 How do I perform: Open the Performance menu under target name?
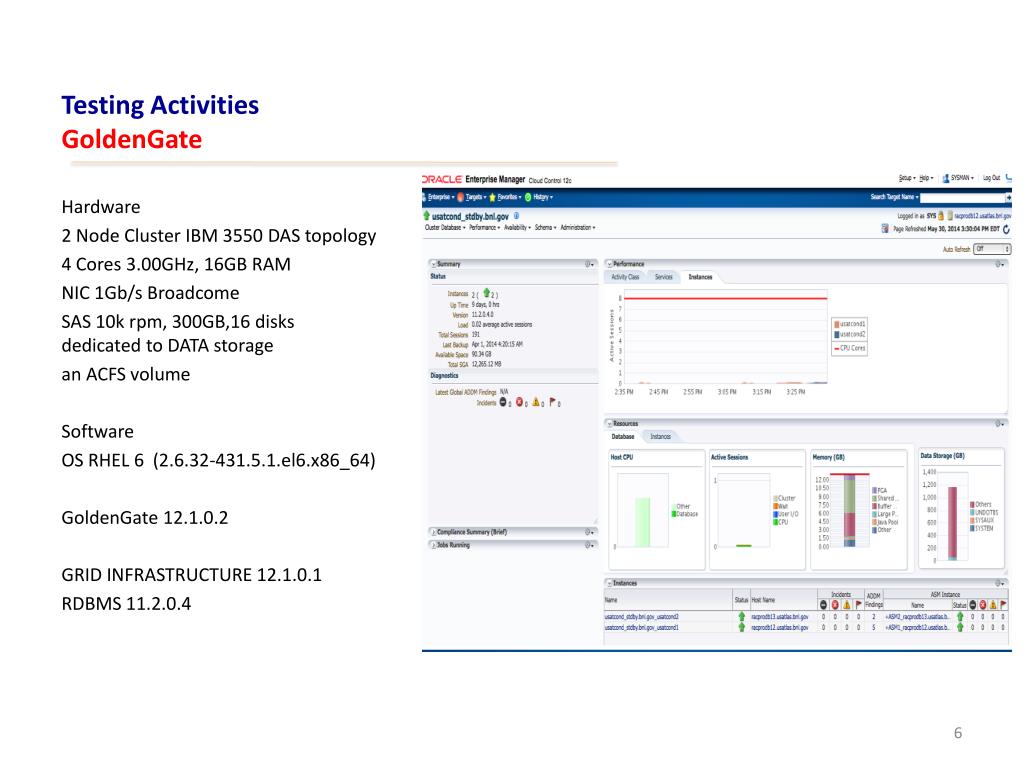pos(485,228)
